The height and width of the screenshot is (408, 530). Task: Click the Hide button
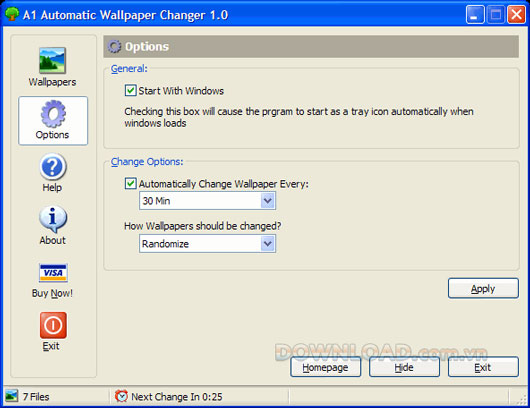click(x=404, y=367)
